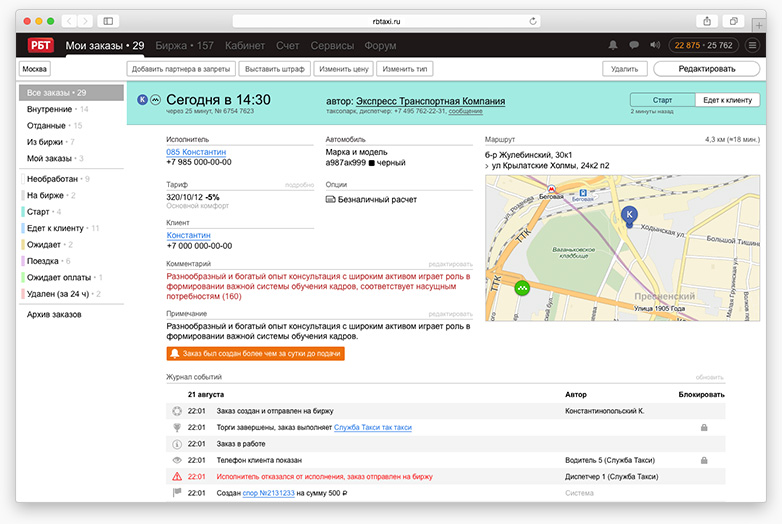
Task: Open Служба Такси так такси link
Action: coord(373,427)
